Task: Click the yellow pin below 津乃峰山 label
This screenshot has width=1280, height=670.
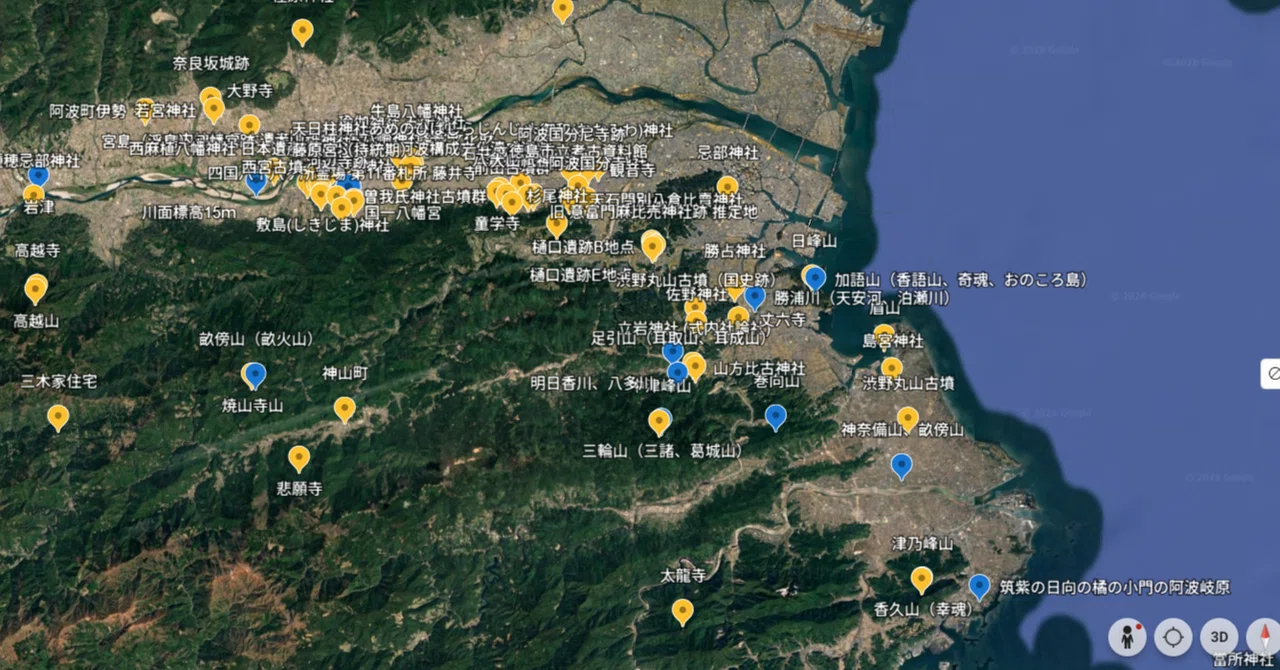Action: (921, 580)
